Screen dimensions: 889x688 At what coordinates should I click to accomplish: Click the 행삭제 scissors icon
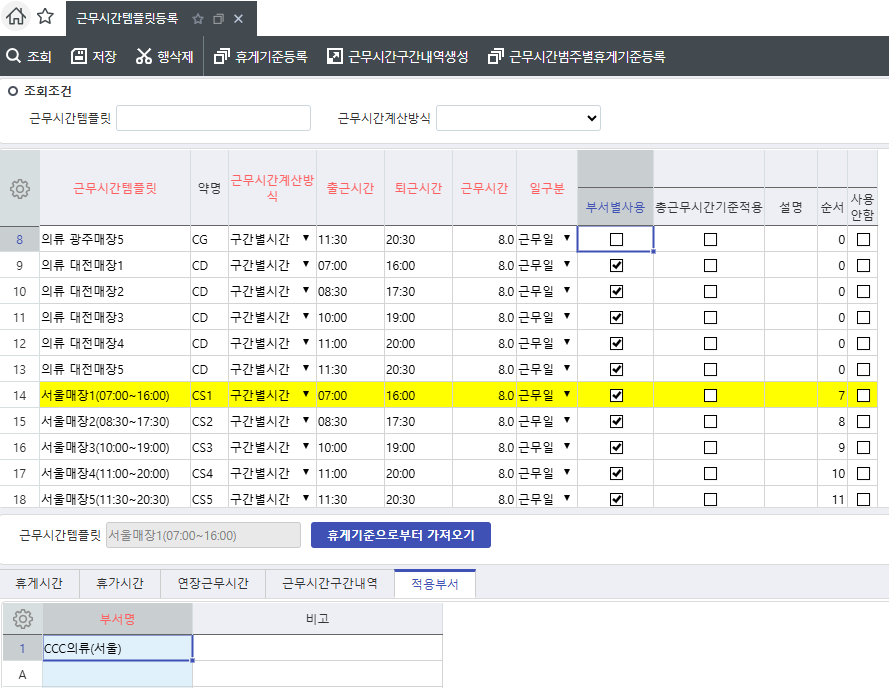coord(144,57)
